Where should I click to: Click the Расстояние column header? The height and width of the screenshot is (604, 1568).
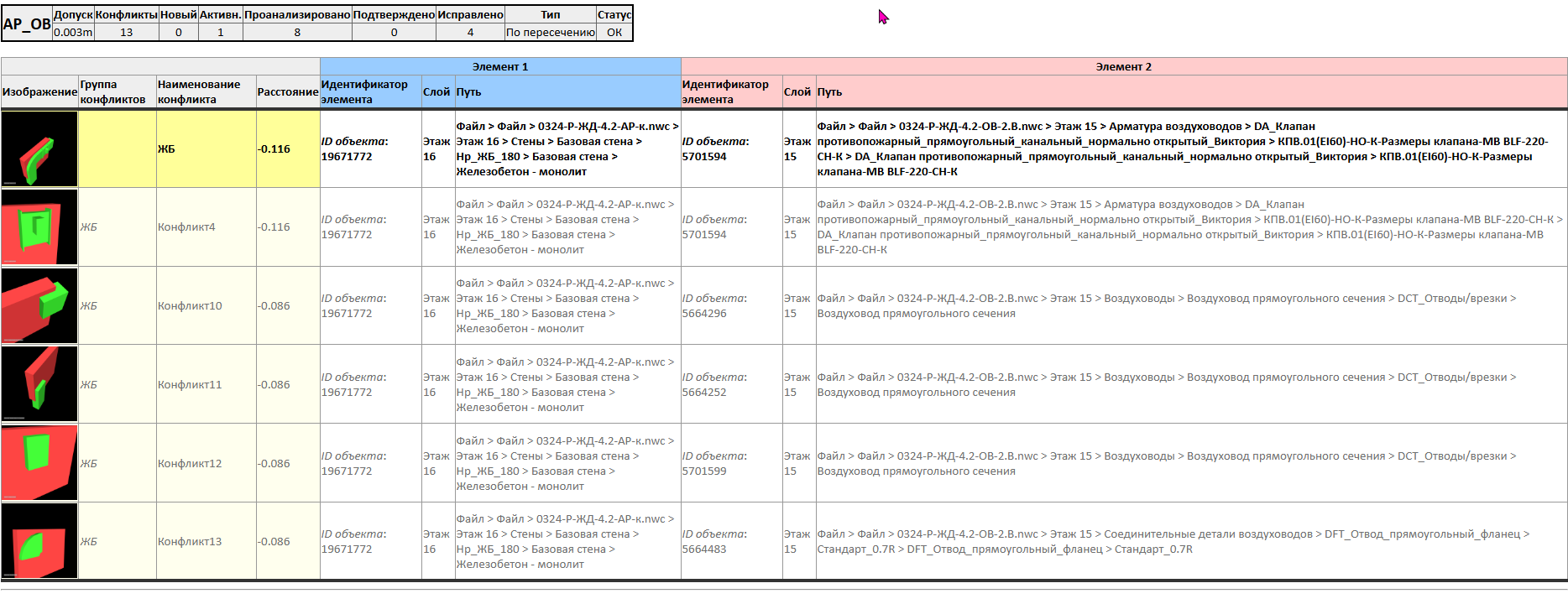(288, 91)
